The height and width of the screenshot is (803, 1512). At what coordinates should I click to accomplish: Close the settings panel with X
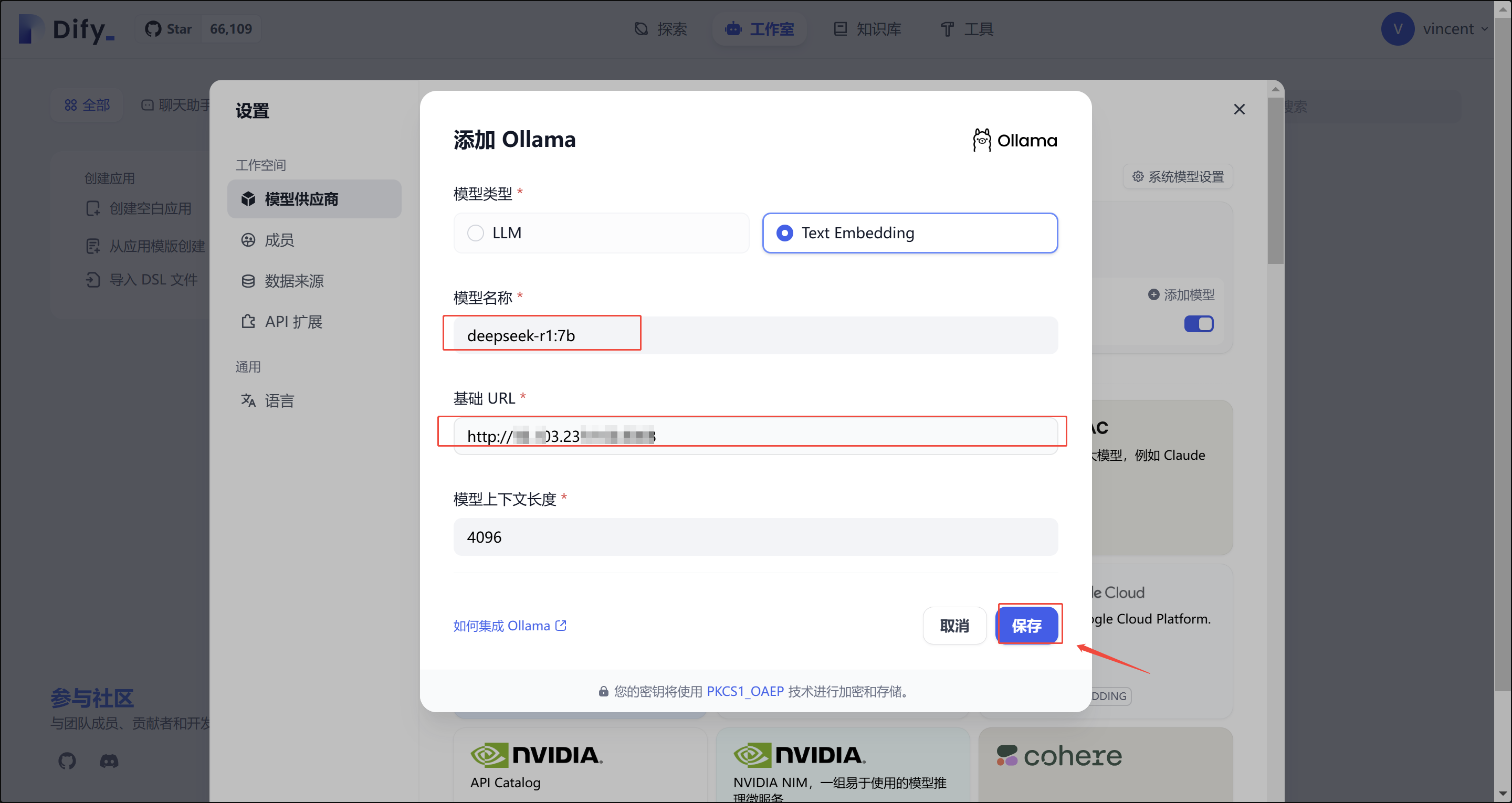(1239, 109)
